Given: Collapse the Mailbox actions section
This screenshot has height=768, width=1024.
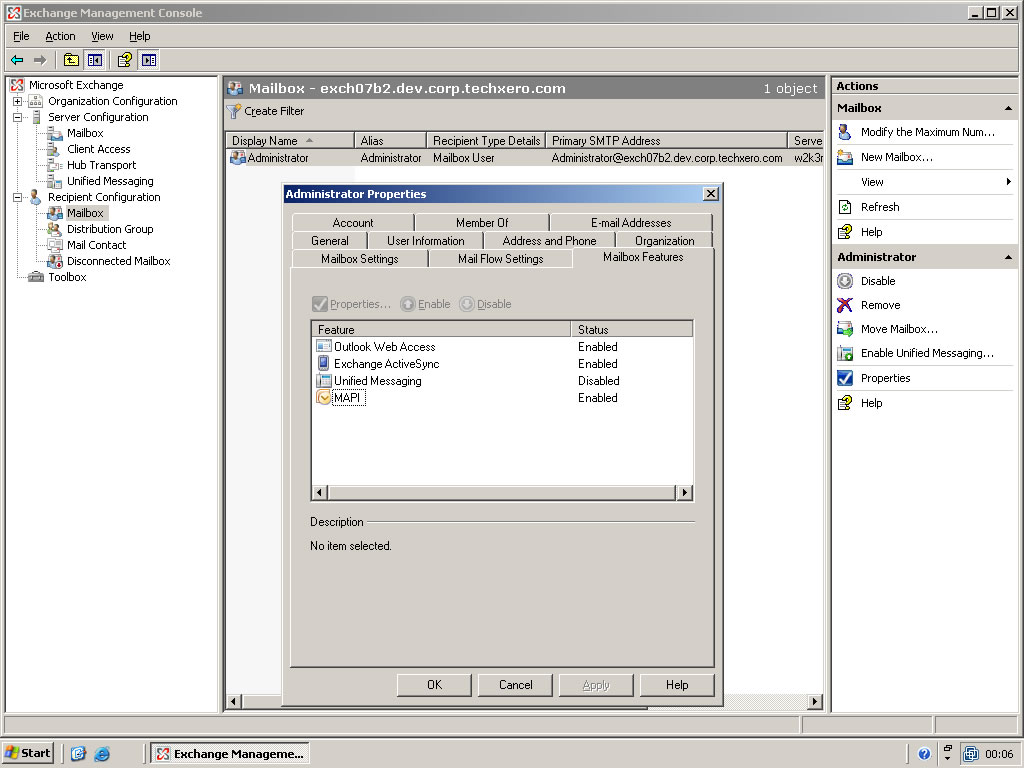Looking at the screenshot, I should pyautogui.click(x=1009, y=108).
